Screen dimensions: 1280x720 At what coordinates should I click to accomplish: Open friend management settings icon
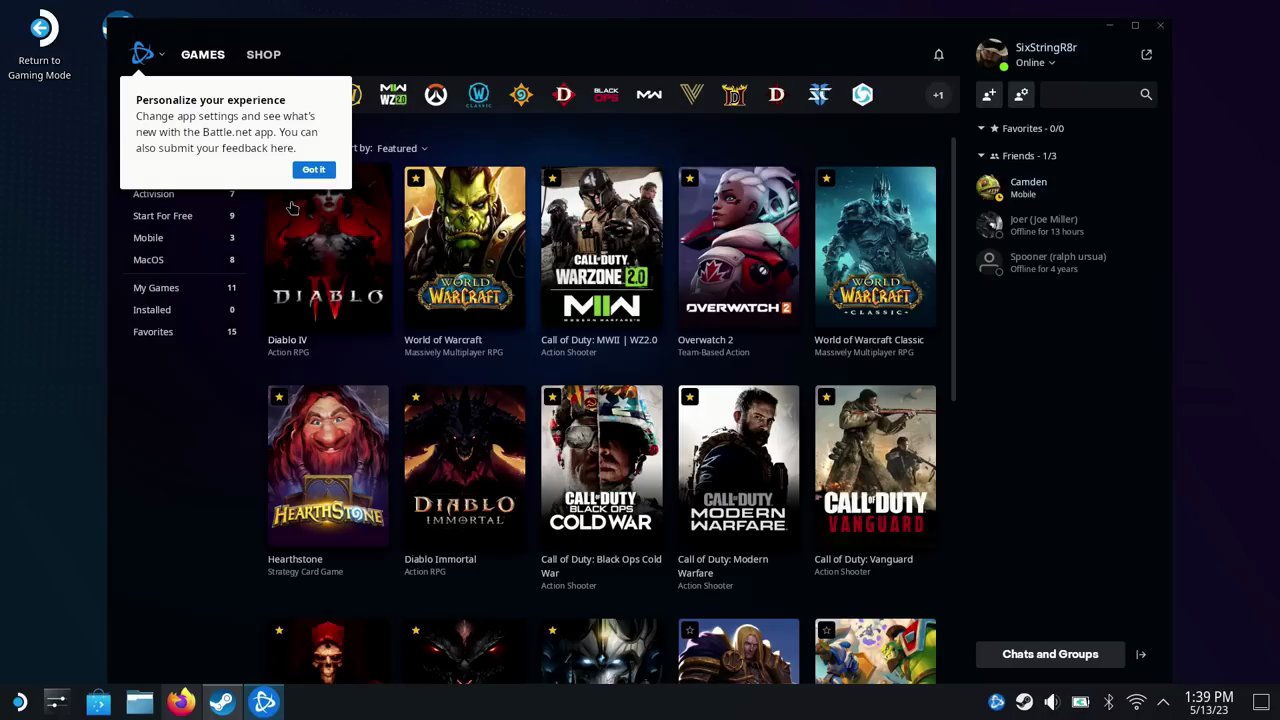pos(1021,94)
